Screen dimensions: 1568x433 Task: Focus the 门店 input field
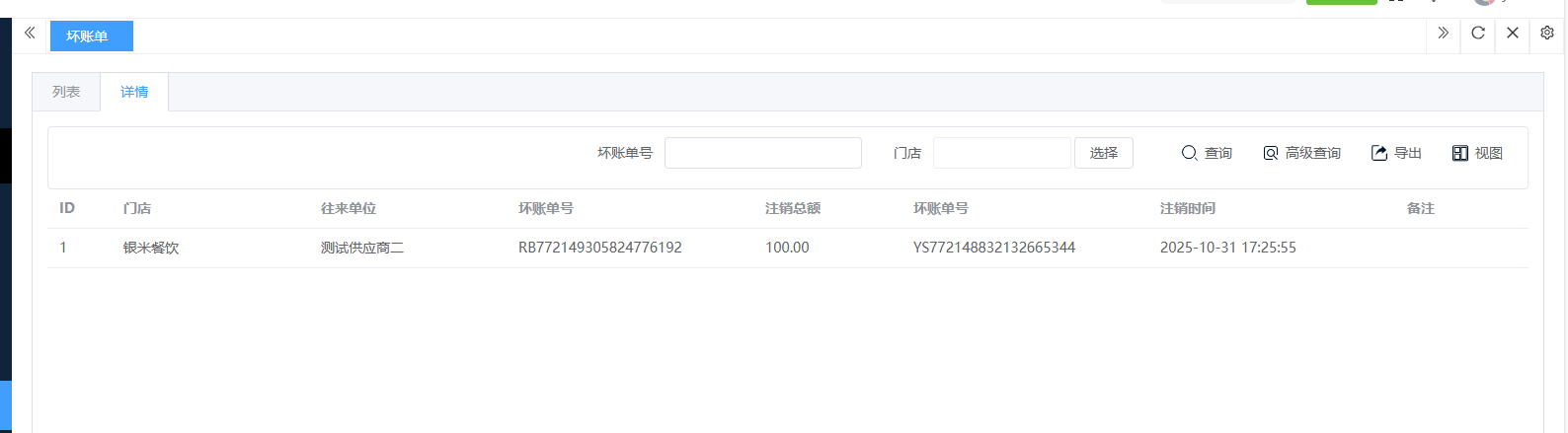1001,153
